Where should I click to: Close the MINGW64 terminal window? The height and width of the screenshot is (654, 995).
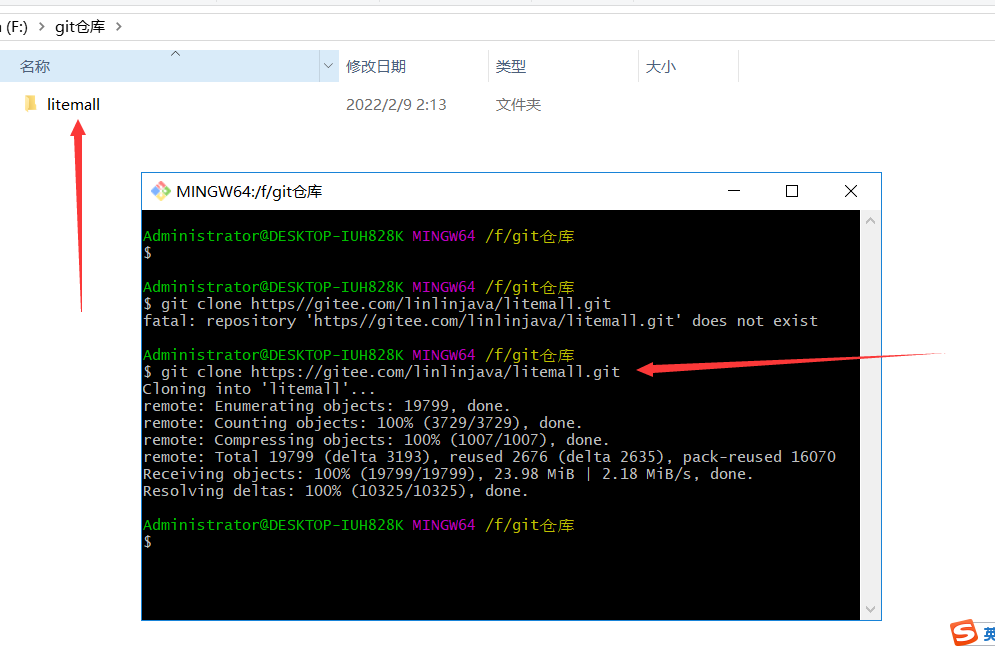point(851,191)
